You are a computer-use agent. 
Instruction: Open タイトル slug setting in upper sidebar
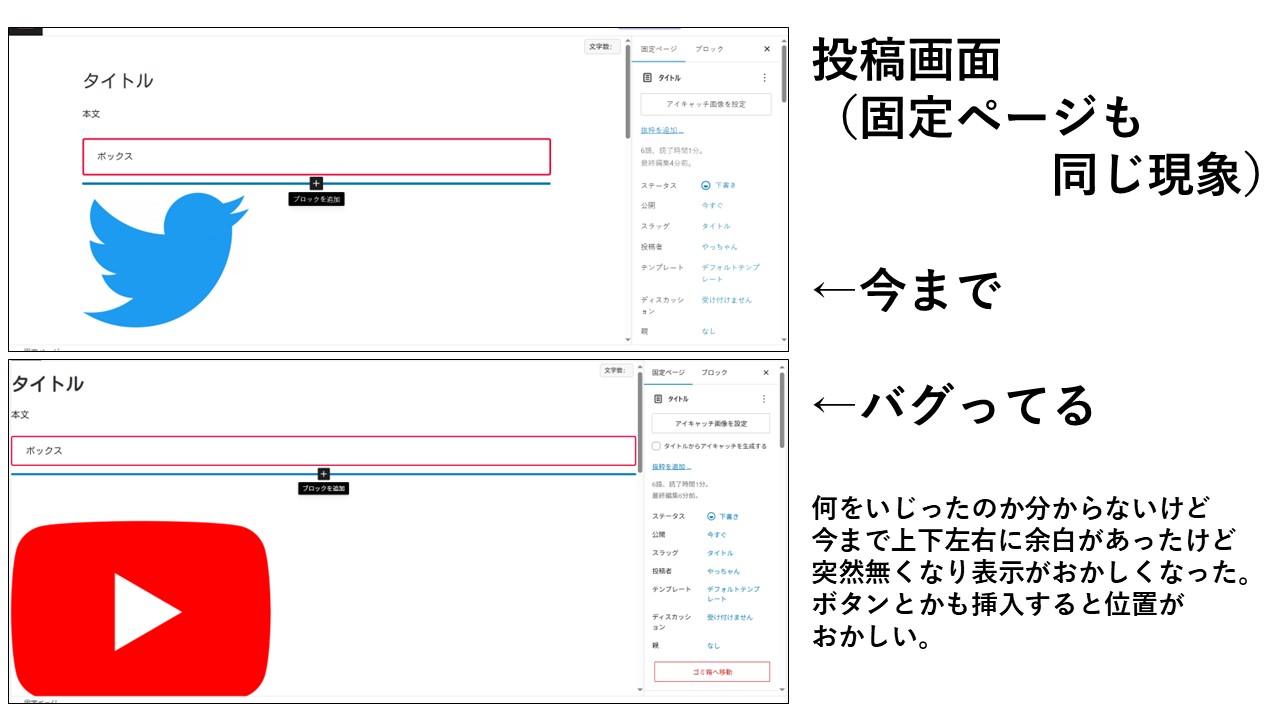click(716, 226)
